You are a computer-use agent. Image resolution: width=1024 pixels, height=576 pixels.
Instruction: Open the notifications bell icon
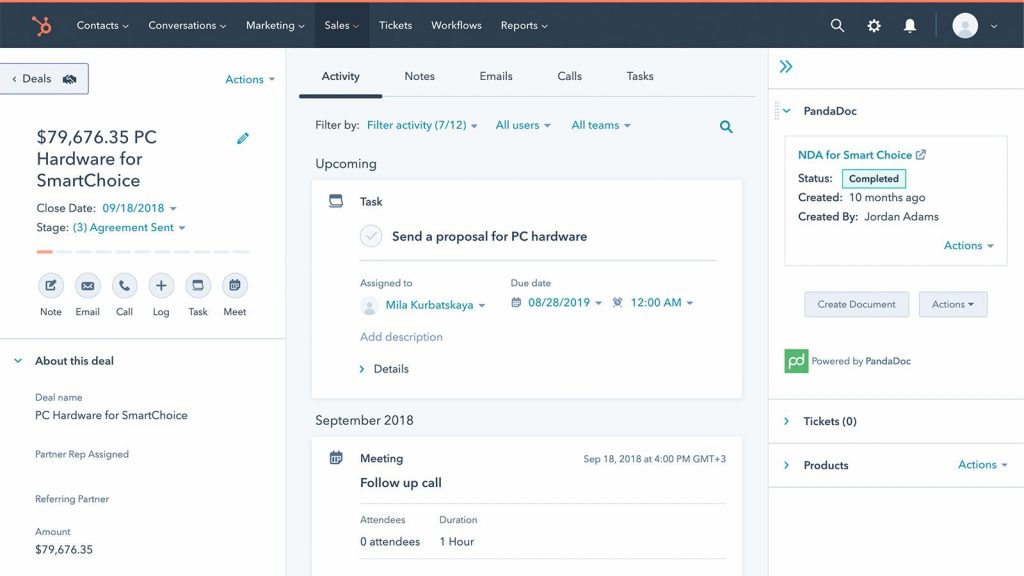point(909,26)
